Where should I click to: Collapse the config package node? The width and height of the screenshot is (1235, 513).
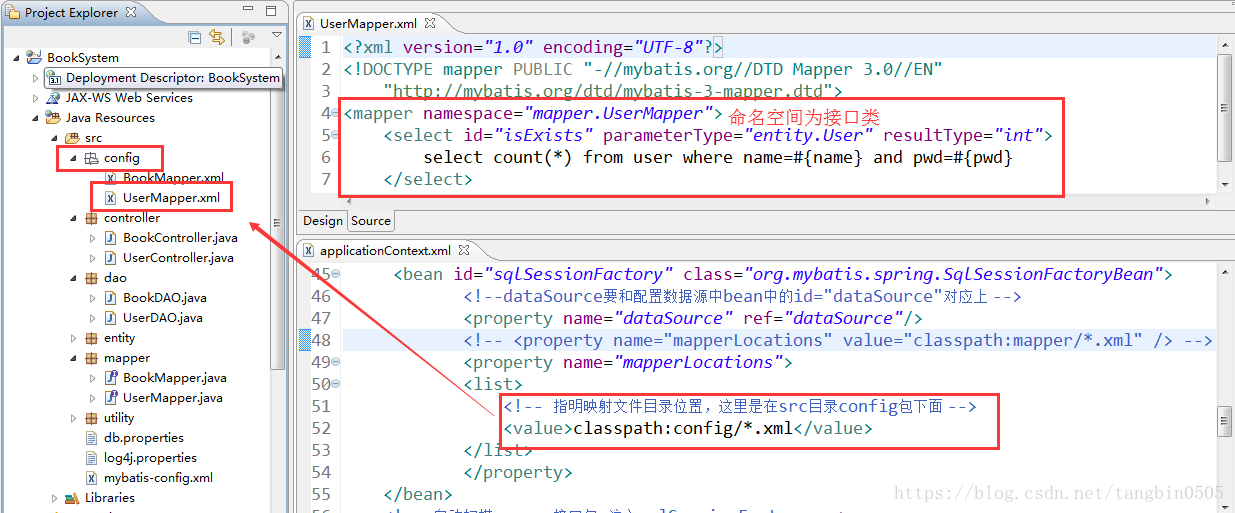pyautogui.click(x=73, y=158)
